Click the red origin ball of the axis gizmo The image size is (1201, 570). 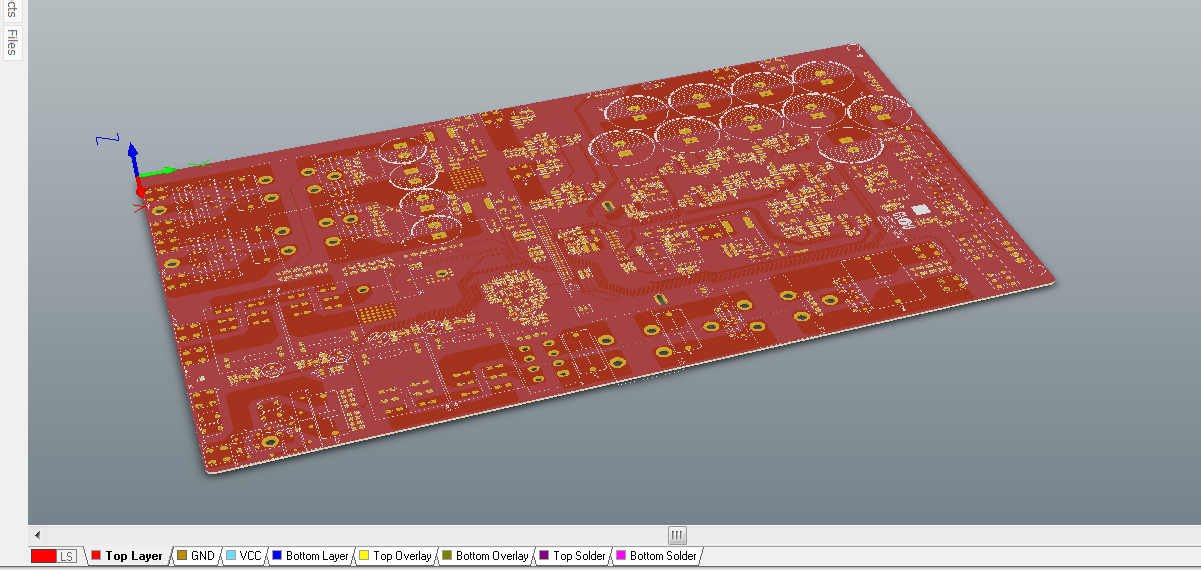click(x=141, y=189)
